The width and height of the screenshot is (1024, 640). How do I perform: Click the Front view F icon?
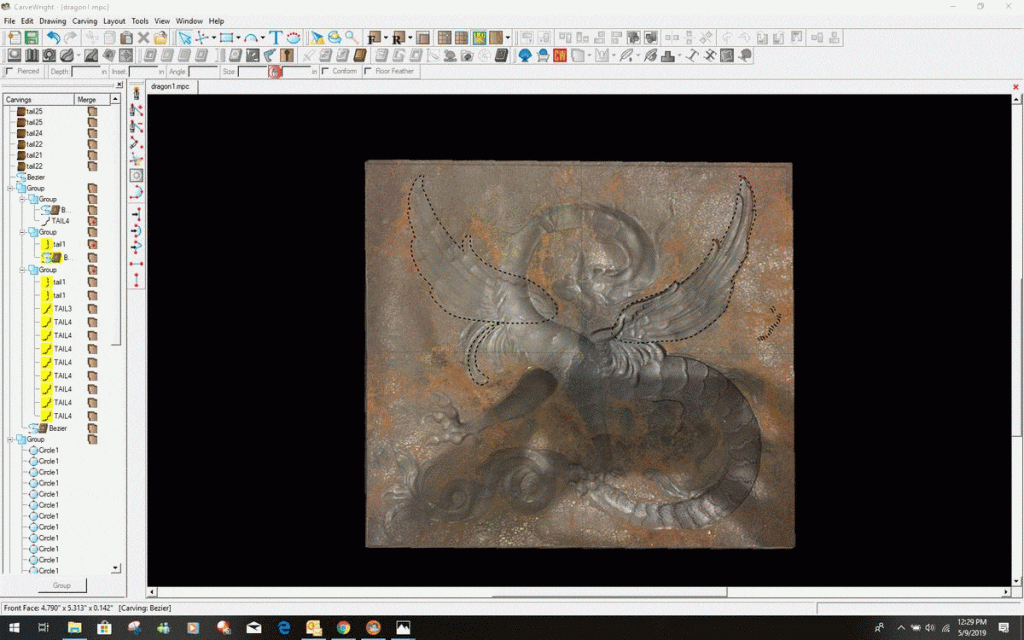pos(373,38)
